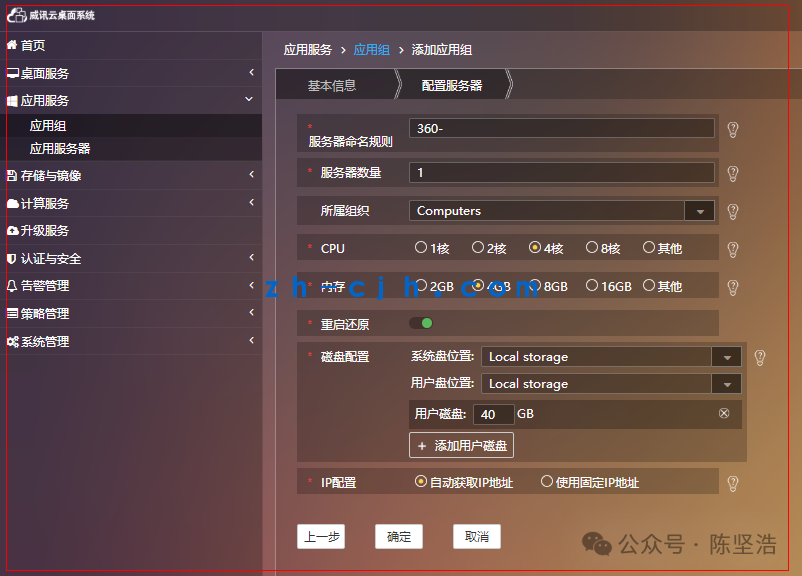
Task: Select memory 其他 option
Action: pyautogui.click(x=649, y=285)
